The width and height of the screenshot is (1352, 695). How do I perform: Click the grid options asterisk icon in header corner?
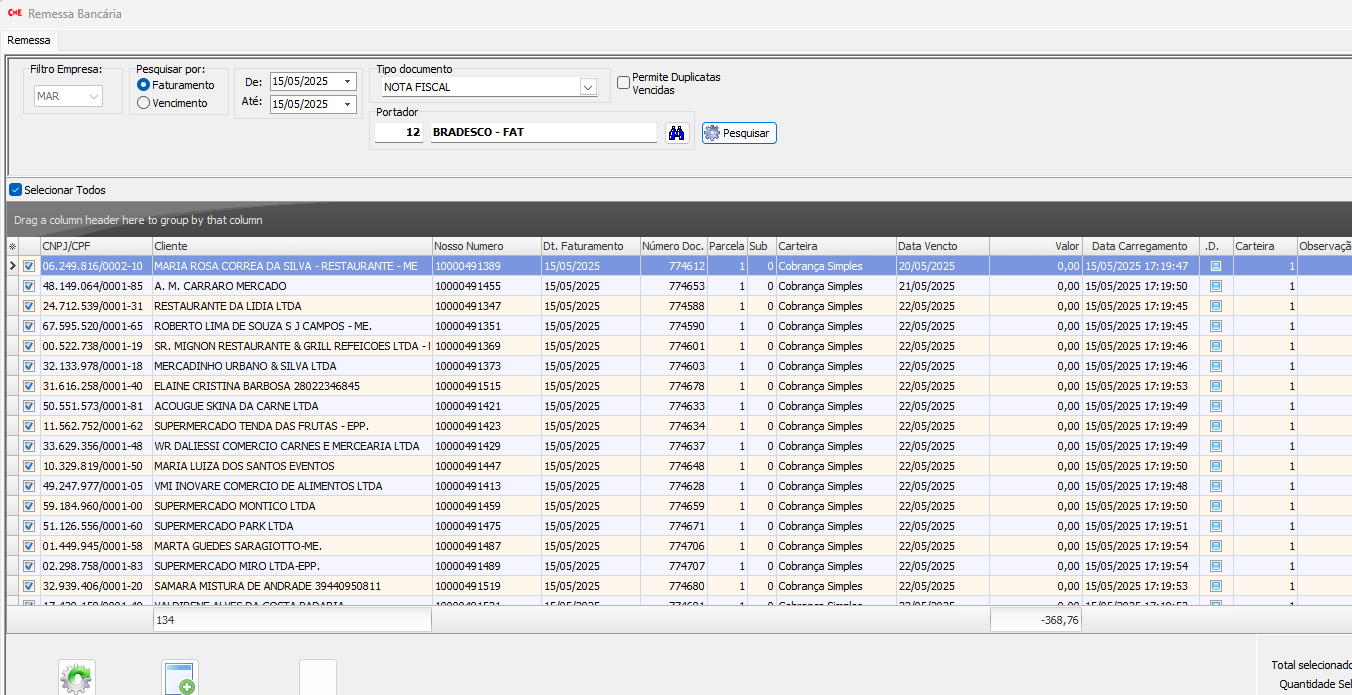[x=13, y=246]
